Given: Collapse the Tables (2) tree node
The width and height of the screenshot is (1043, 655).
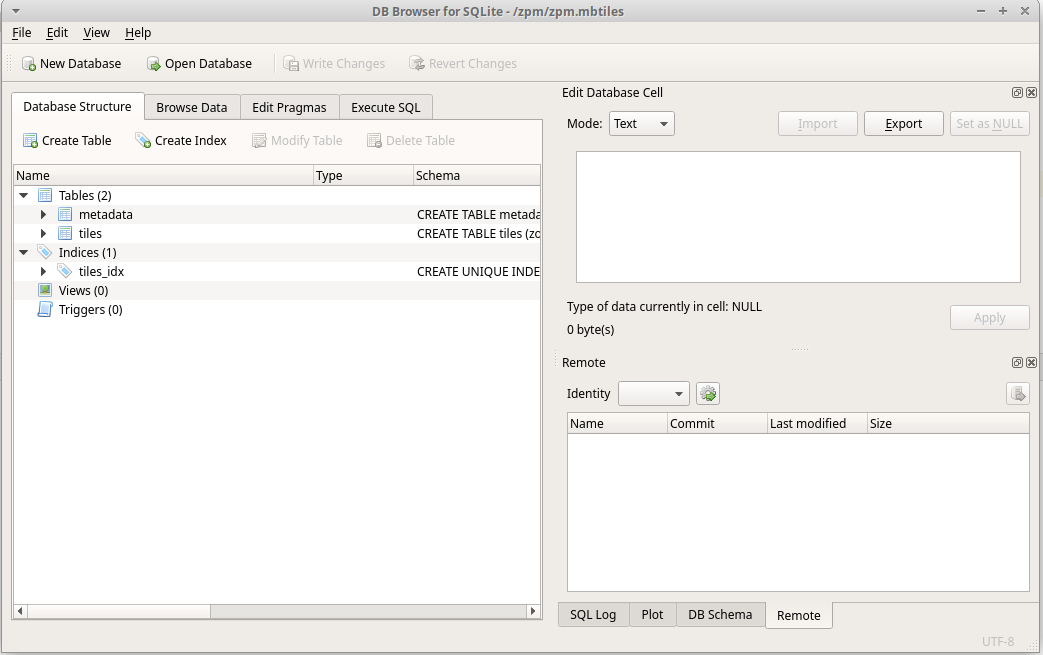Looking at the screenshot, I should click(x=24, y=196).
